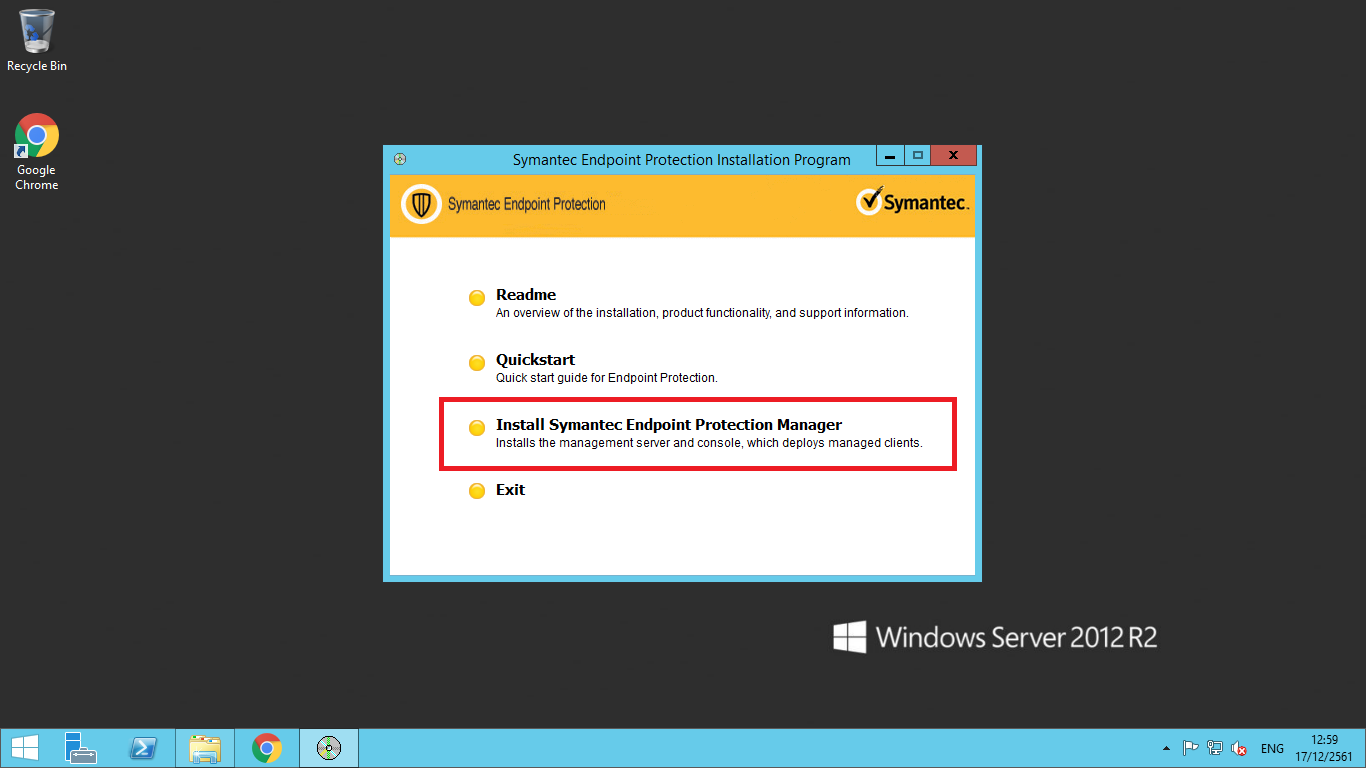Image resolution: width=1366 pixels, height=768 pixels.
Task: Open the ENG language selector
Action: pyautogui.click(x=1272, y=748)
